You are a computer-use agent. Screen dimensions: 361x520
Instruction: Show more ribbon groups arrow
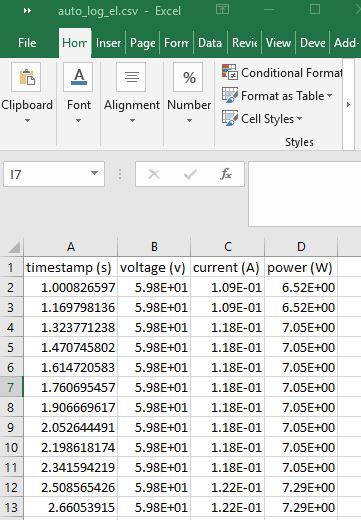[348, 105]
